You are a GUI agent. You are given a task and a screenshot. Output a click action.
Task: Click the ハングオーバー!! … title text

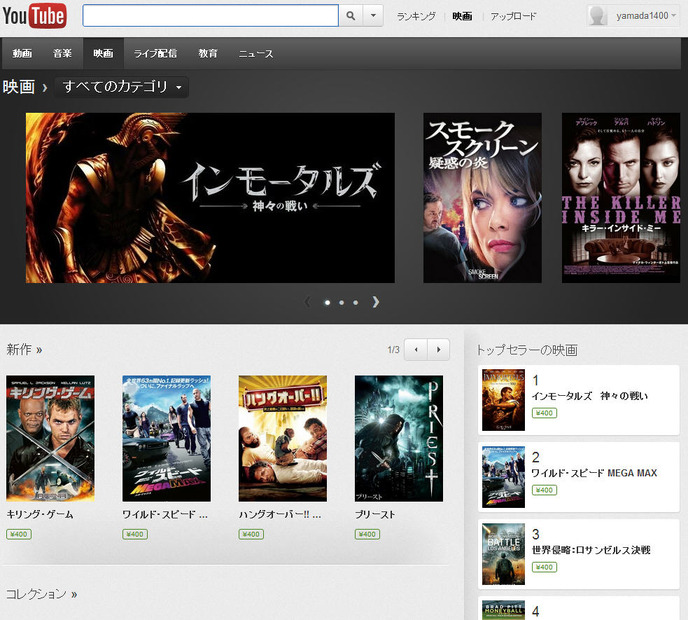pyautogui.click(x=280, y=514)
